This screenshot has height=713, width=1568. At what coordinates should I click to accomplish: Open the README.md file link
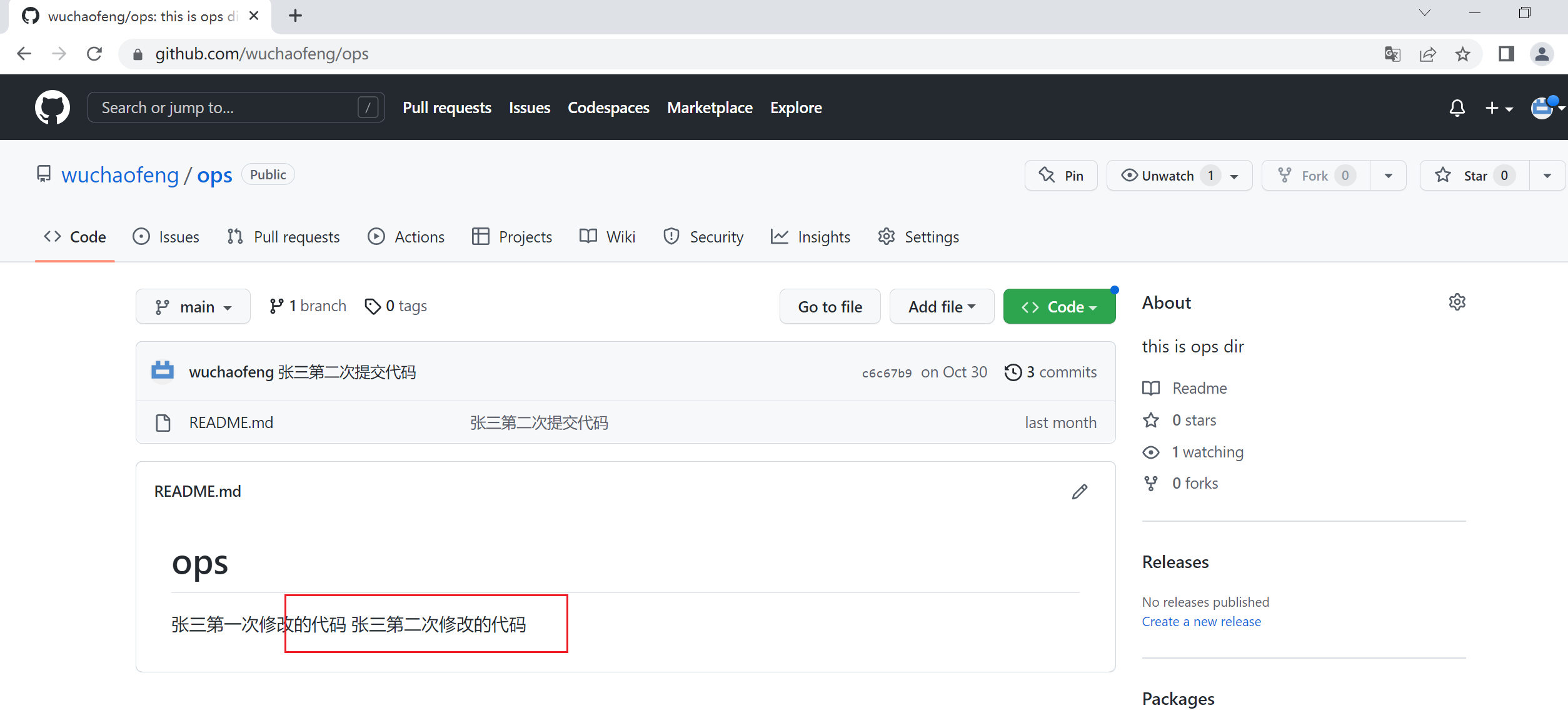pyautogui.click(x=231, y=423)
